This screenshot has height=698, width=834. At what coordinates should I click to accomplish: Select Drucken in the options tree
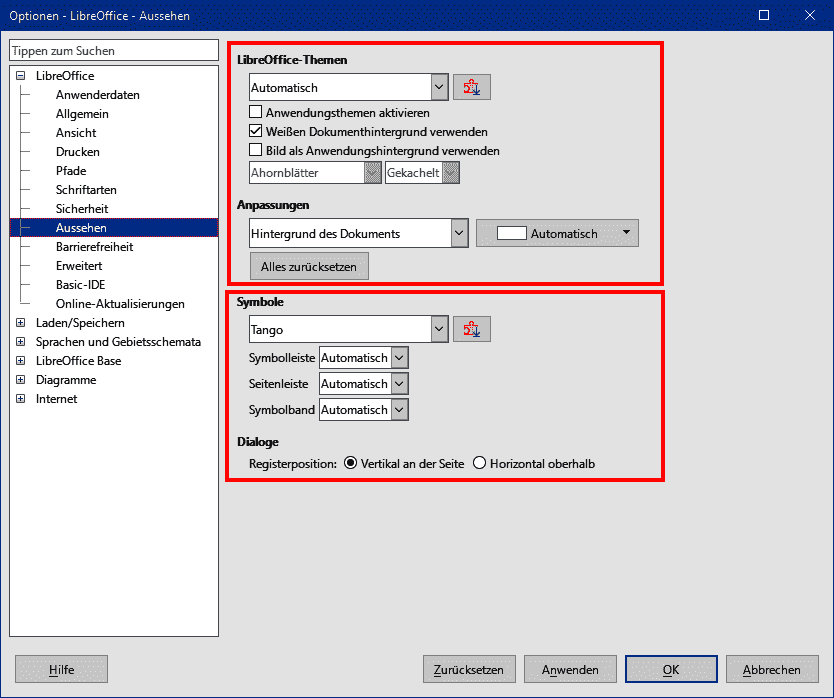tap(78, 152)
